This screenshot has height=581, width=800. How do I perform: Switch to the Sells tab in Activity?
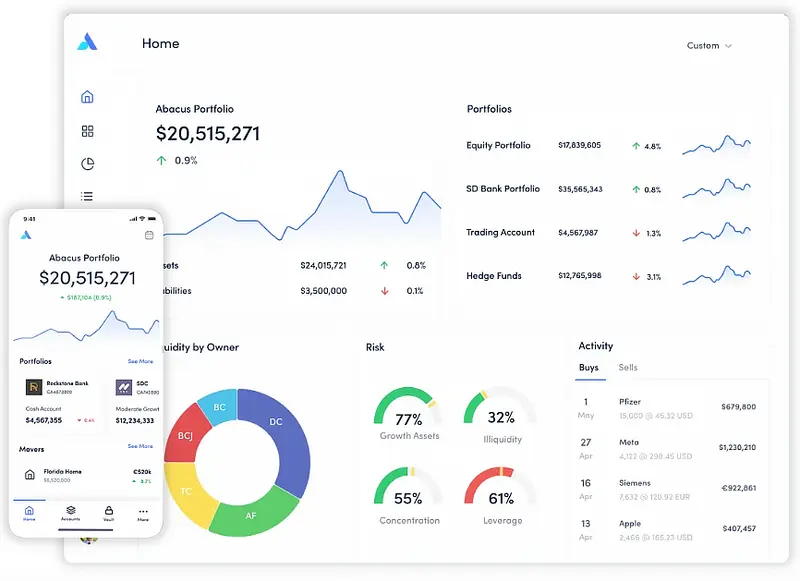point(627,368)
